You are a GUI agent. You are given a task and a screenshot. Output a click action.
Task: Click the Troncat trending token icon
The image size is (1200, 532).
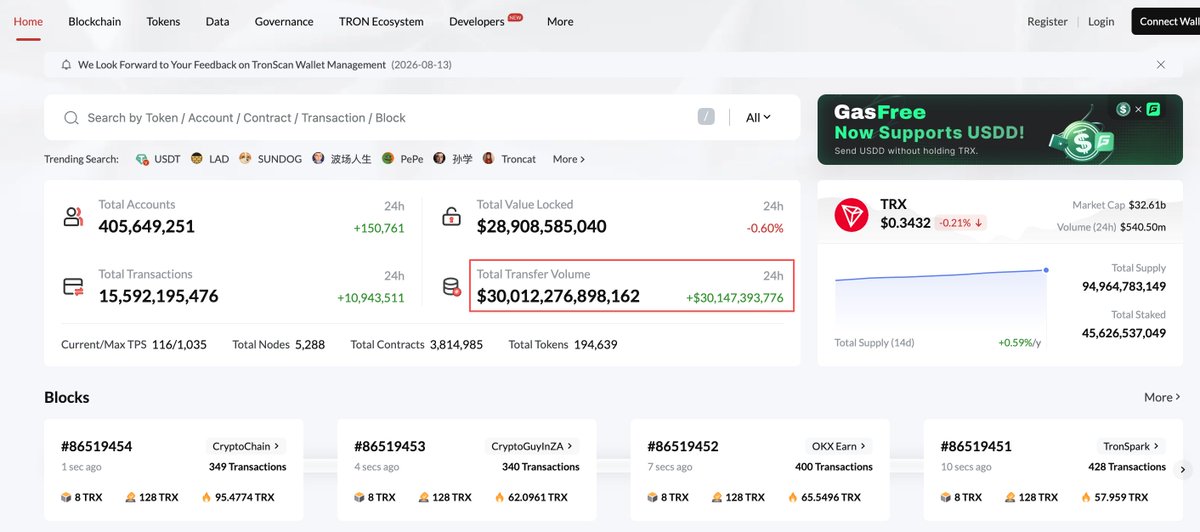click(x=489, y=159)
